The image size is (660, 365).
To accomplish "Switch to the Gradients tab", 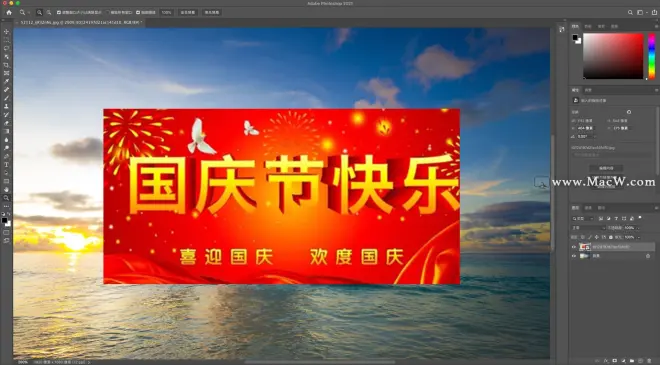I will click(x=601, y=26).
